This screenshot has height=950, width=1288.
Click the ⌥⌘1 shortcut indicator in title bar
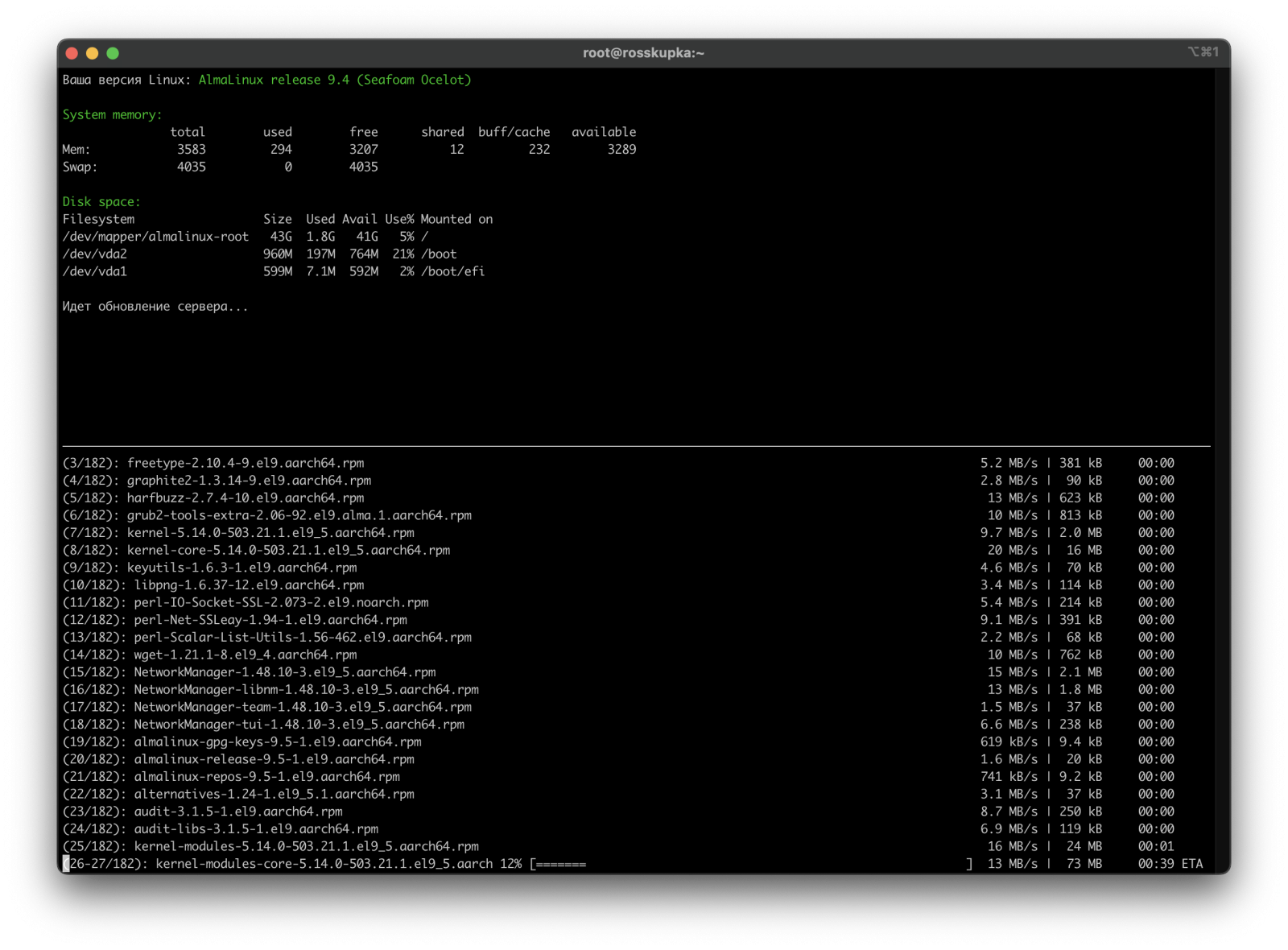coord(1203,52)
